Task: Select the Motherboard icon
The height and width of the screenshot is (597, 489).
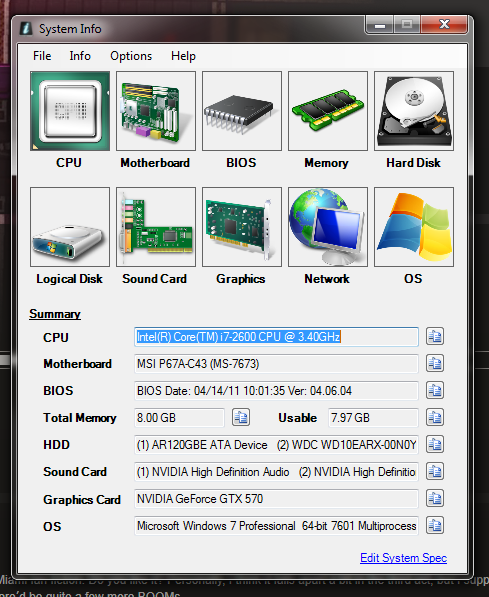Action: coord(156,111)
